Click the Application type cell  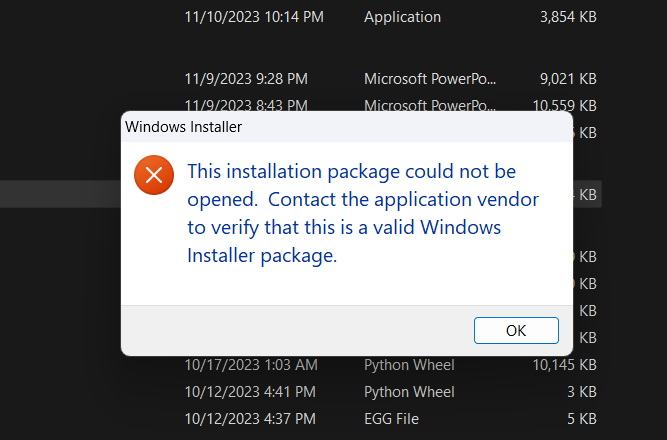[x=404, y=17]
